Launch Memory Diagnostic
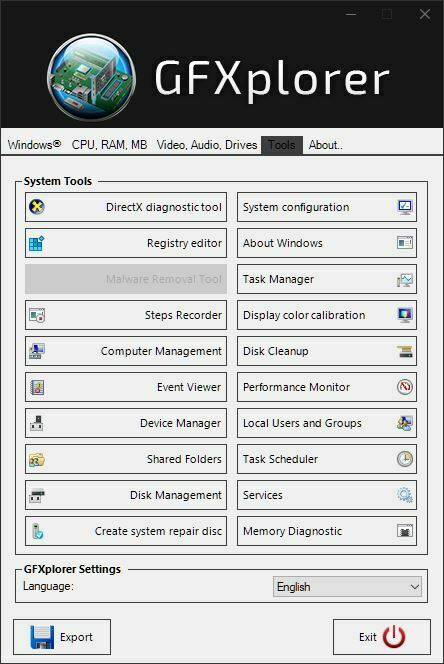 (327, 531)
